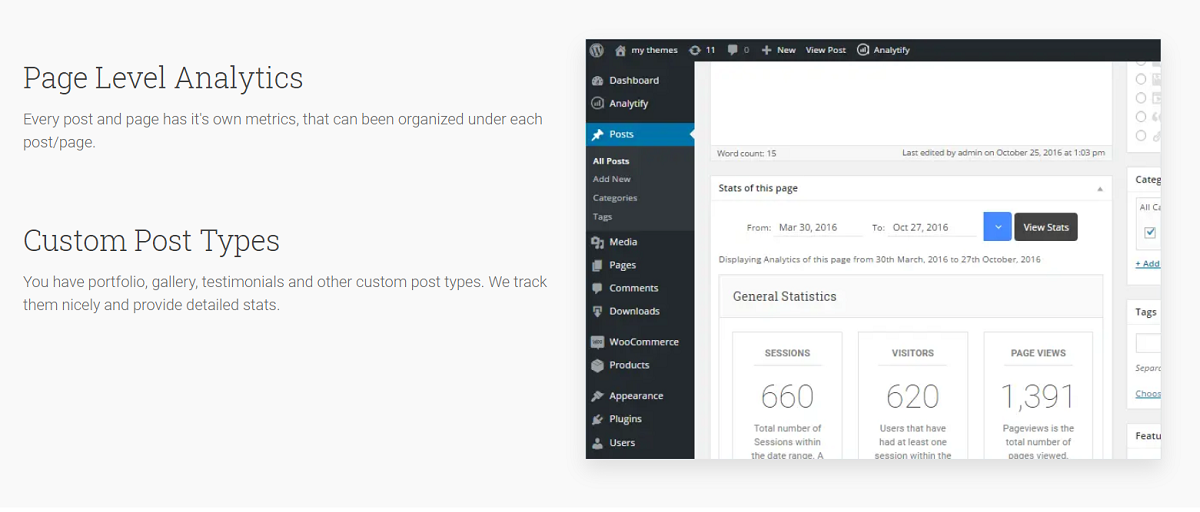Viewport: 1200px width, 512px height.
Task: Open the Plugins plug icon in sidebar
Action: click(x=598, y=419)
